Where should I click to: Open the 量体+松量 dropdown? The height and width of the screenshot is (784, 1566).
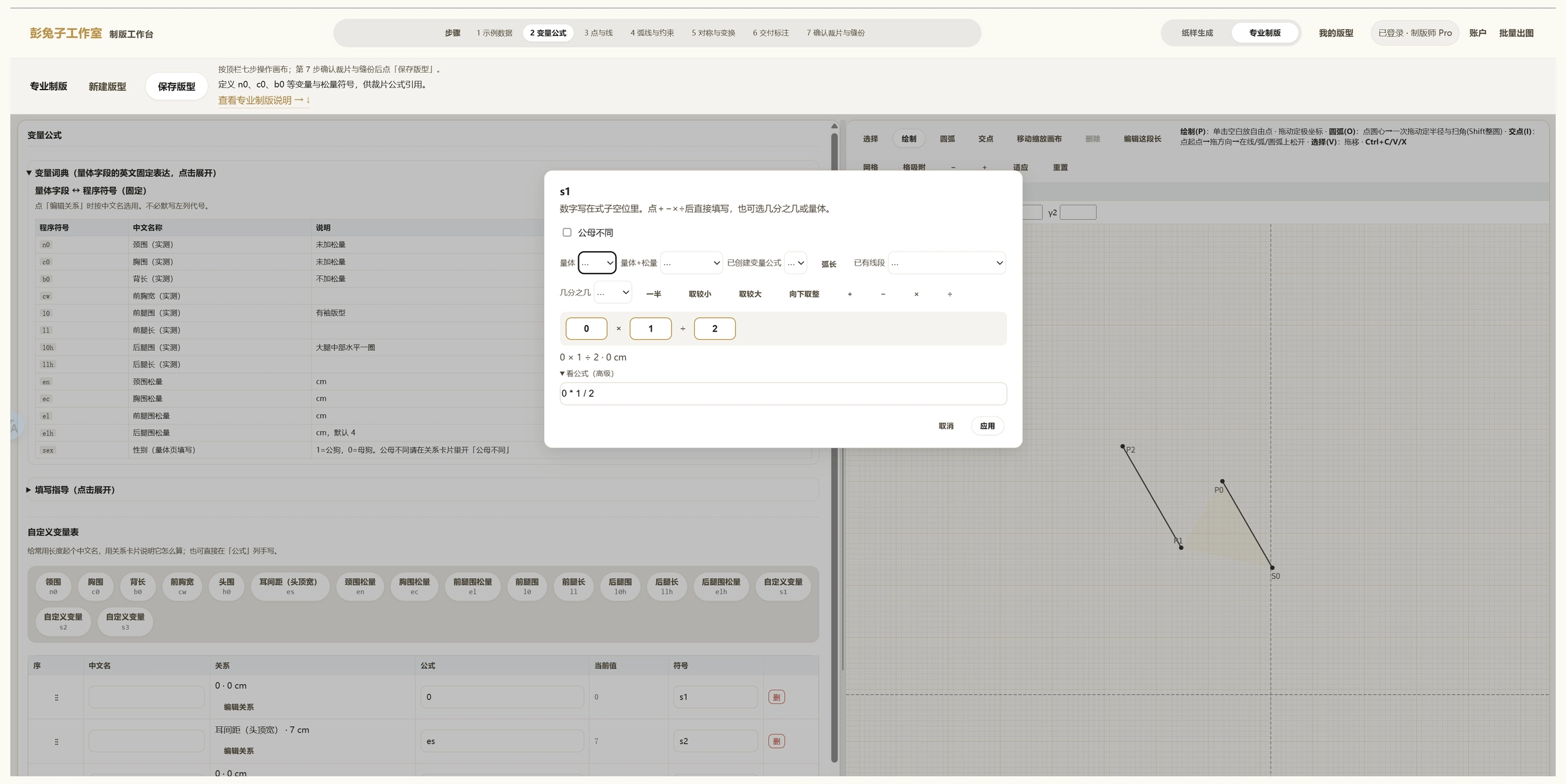click(x=692, y=263)
